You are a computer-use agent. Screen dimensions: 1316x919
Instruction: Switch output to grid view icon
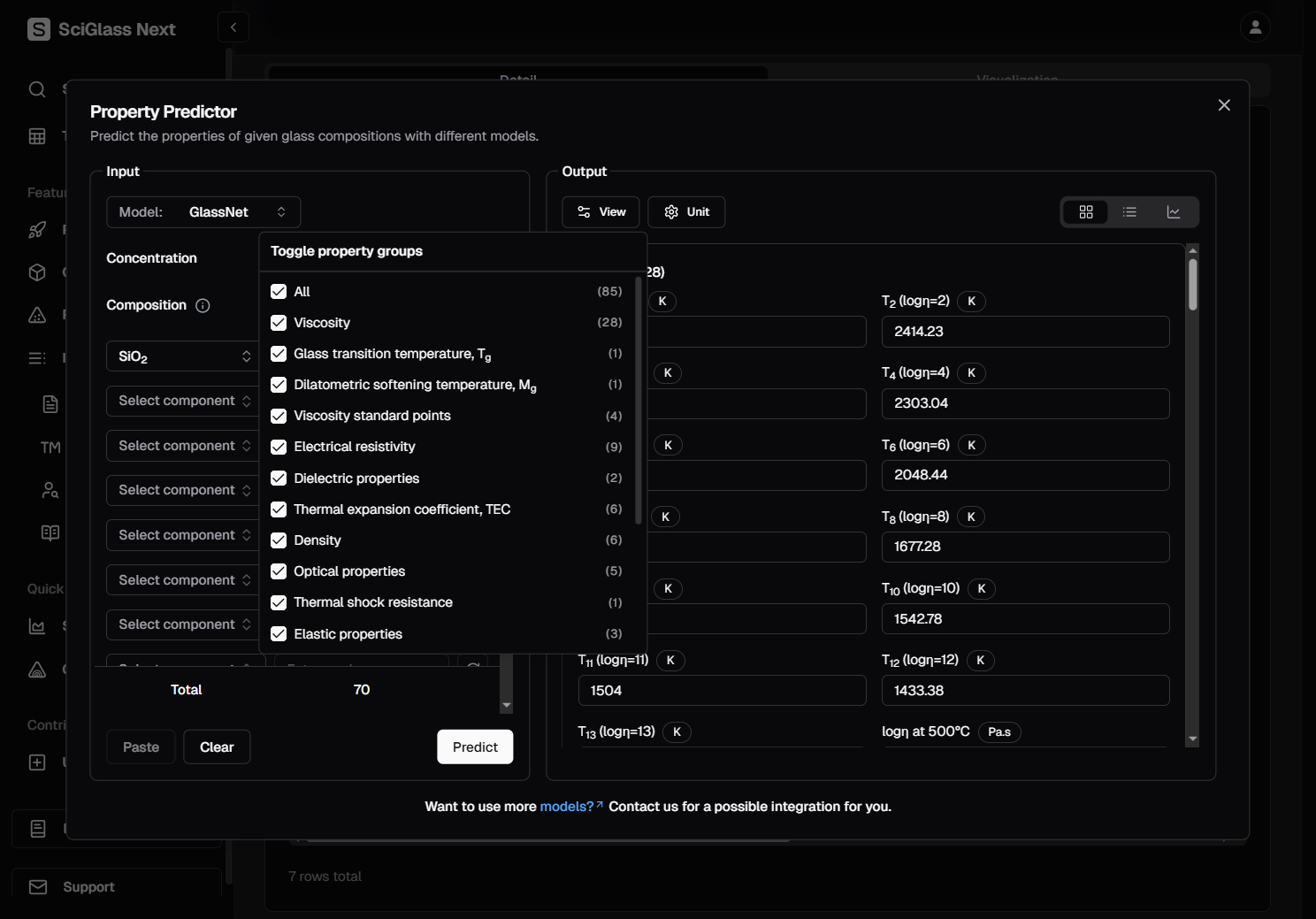click(1085, 212)
